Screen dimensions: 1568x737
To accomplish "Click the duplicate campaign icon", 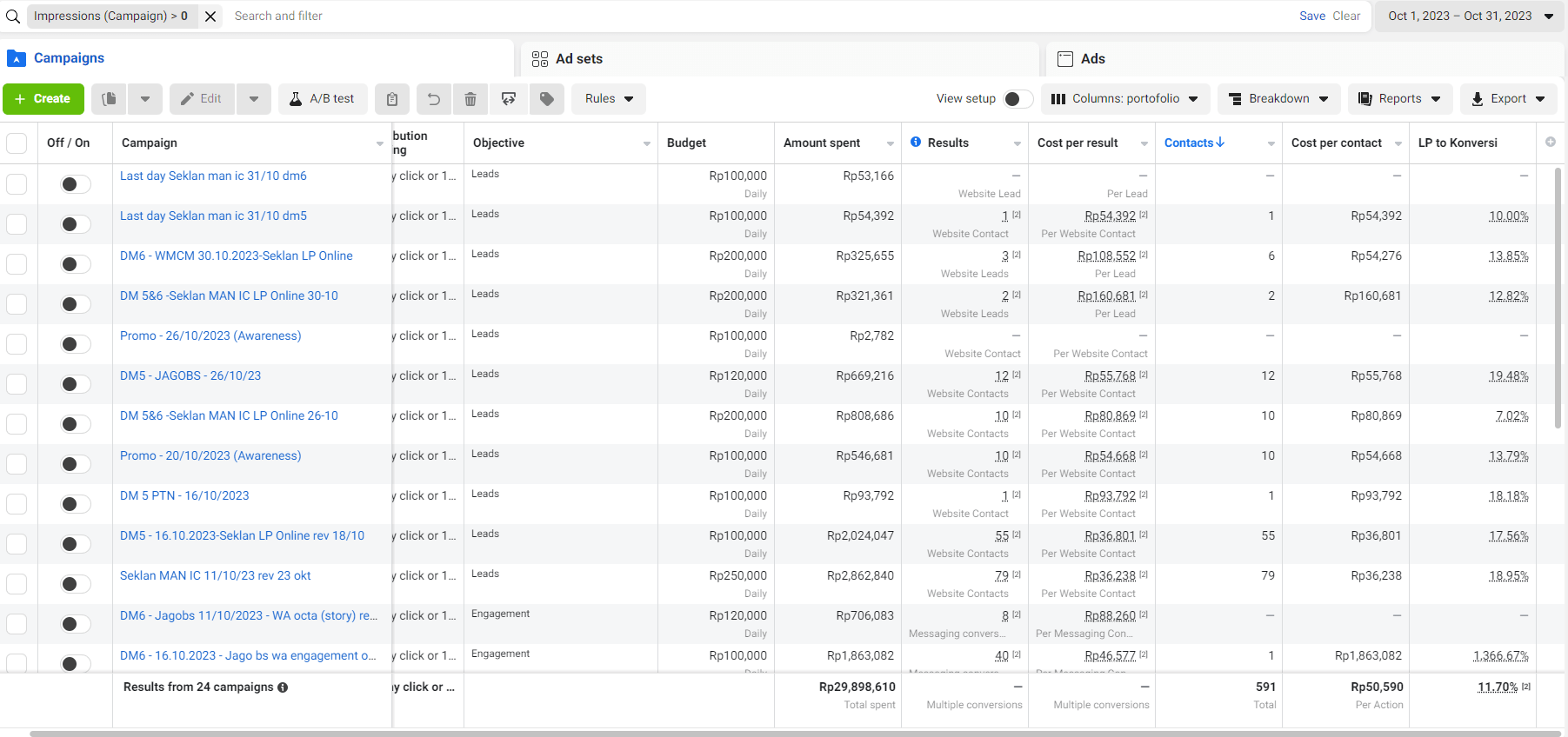I will 109,99.
